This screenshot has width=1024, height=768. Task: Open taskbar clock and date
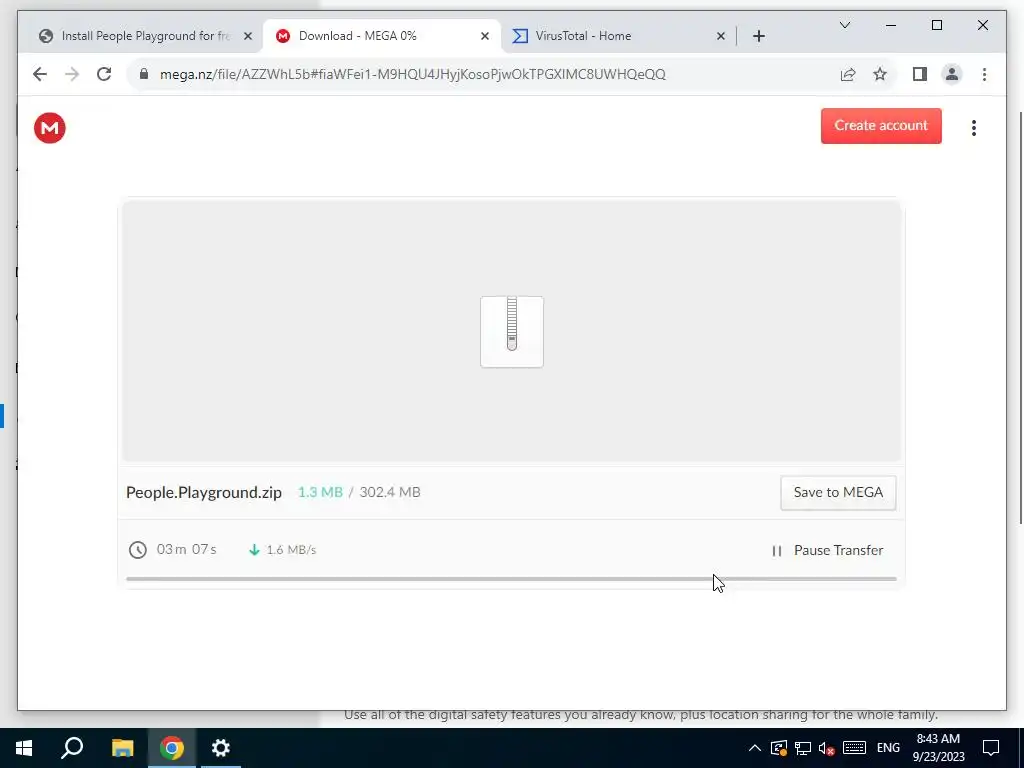(x=938, y=748)
